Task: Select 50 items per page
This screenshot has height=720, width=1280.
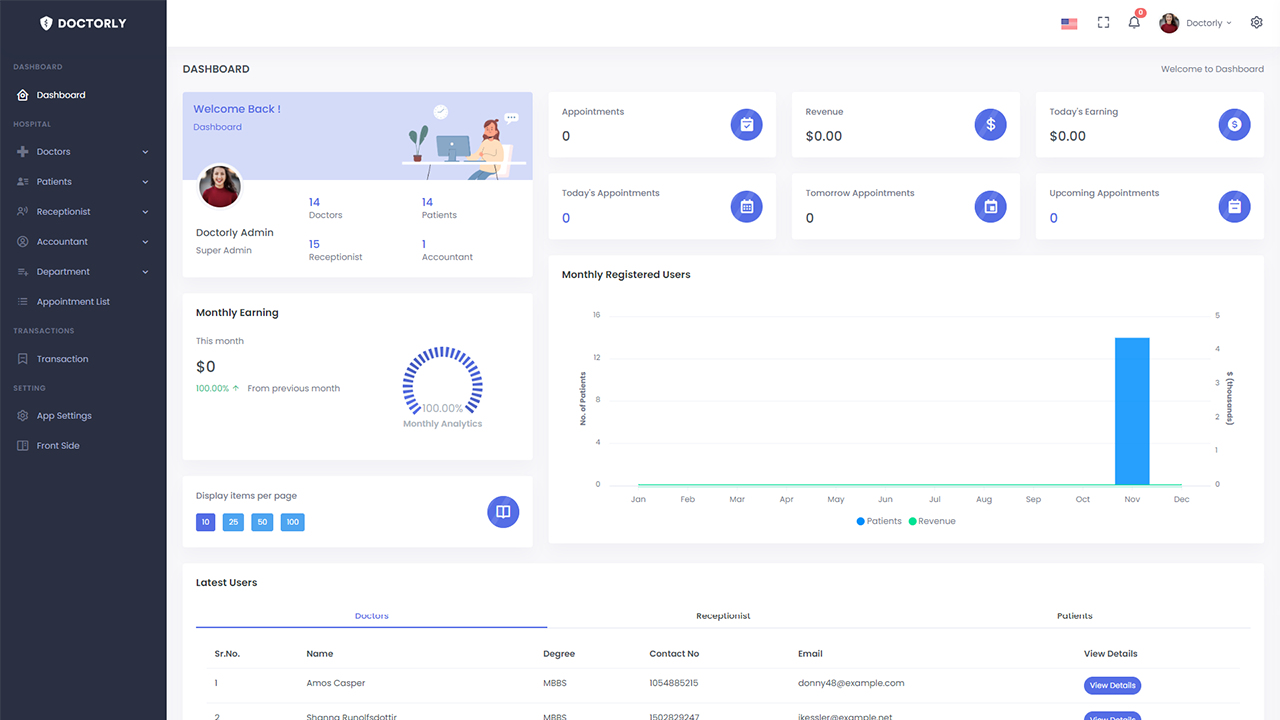Action: pos(262,521)
